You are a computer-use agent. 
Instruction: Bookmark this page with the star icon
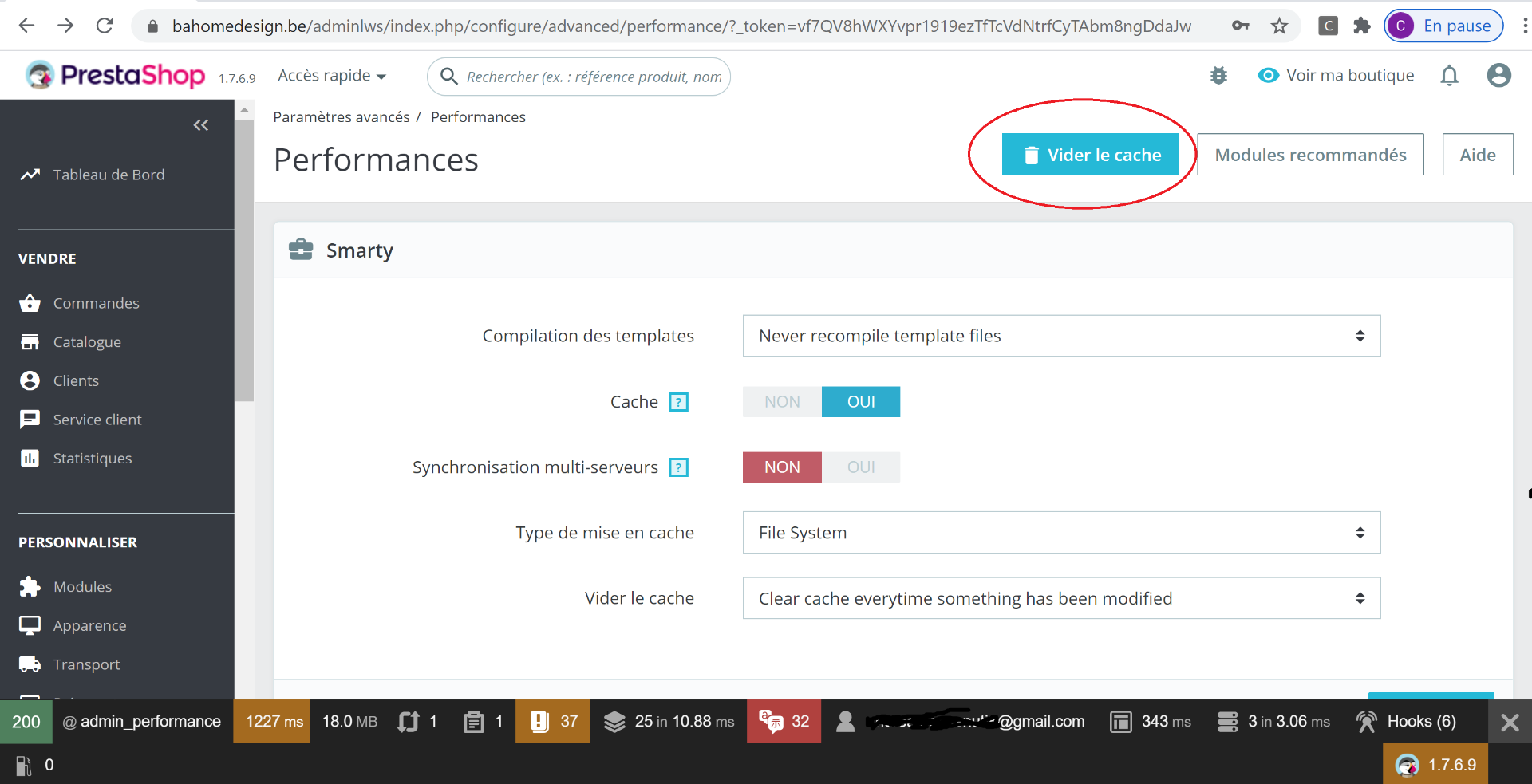[1280, 26]
